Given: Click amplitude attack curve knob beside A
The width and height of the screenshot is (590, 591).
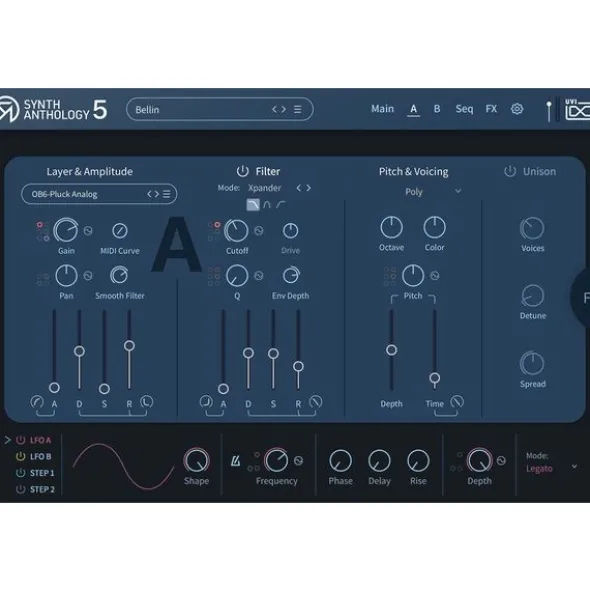Looking at the screenshot, I should 37,402.
